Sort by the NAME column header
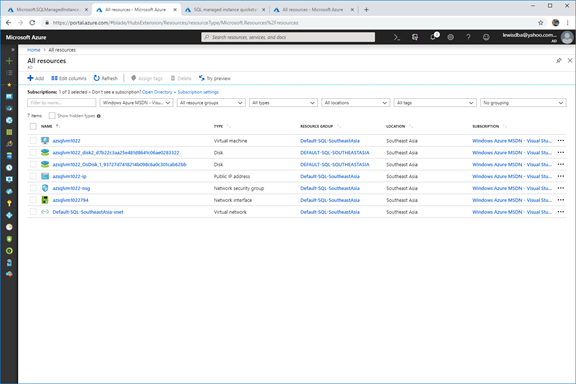The height and width of the screenshot is (384, 576). (x=47, y=126)
